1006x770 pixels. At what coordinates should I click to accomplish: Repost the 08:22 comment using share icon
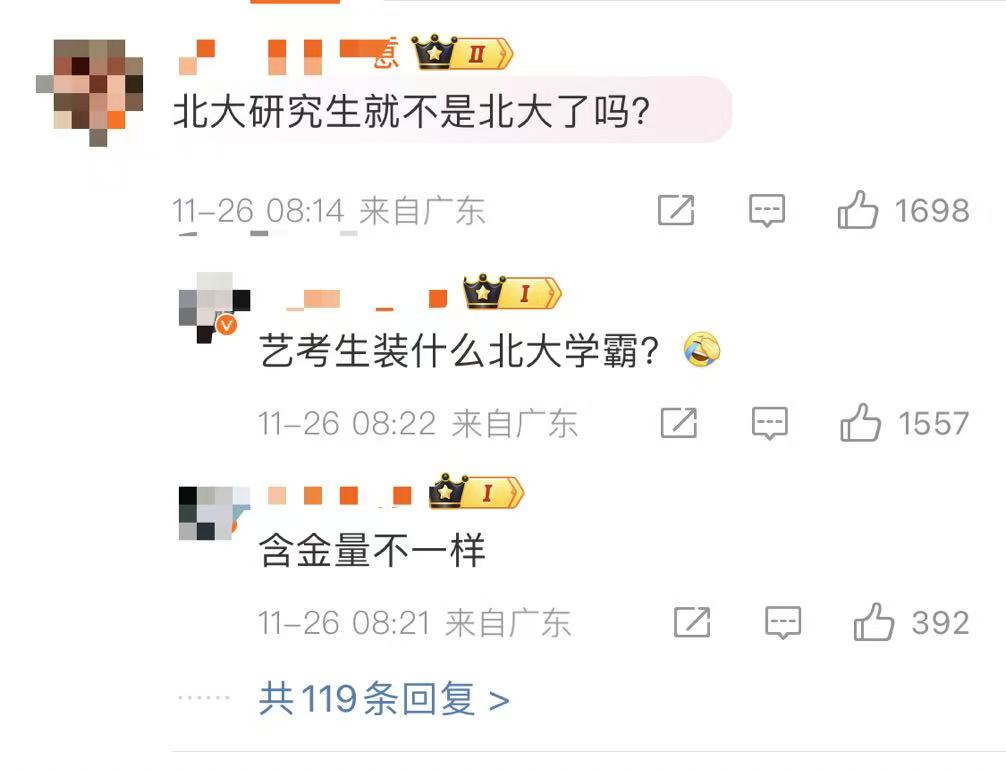click(679, 422)
